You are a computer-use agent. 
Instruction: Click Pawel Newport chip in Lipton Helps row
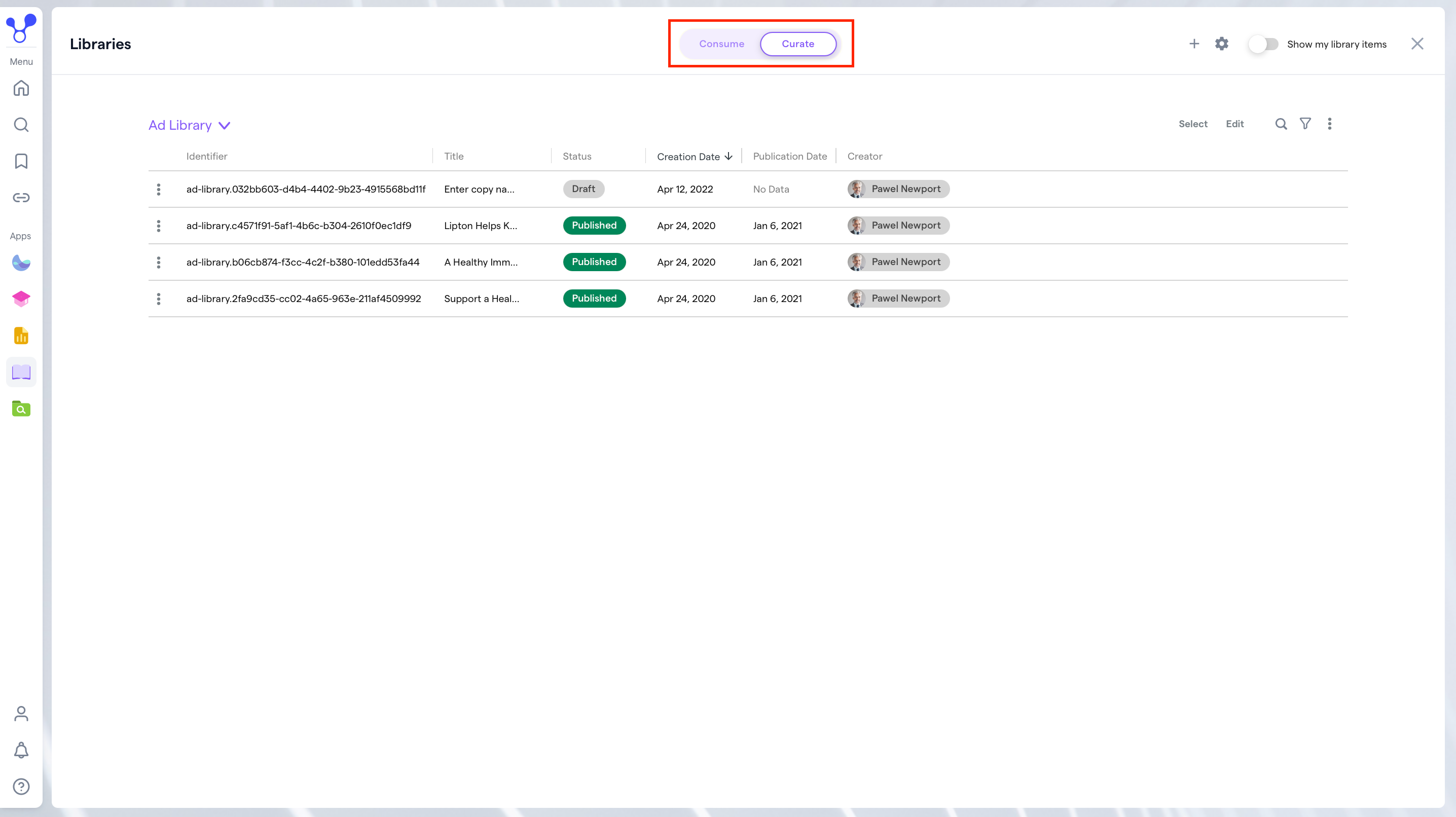(899, 226)
